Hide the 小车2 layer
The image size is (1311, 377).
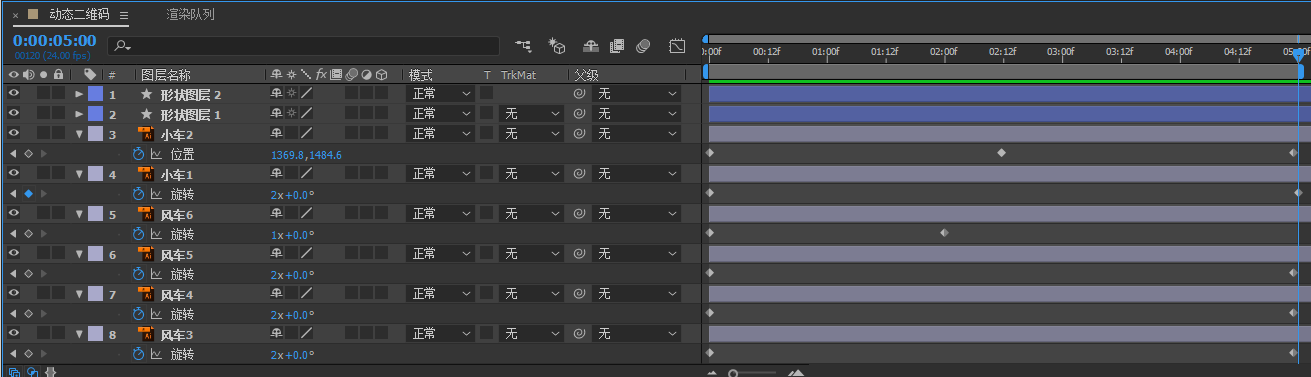click(x=14, y=134)
